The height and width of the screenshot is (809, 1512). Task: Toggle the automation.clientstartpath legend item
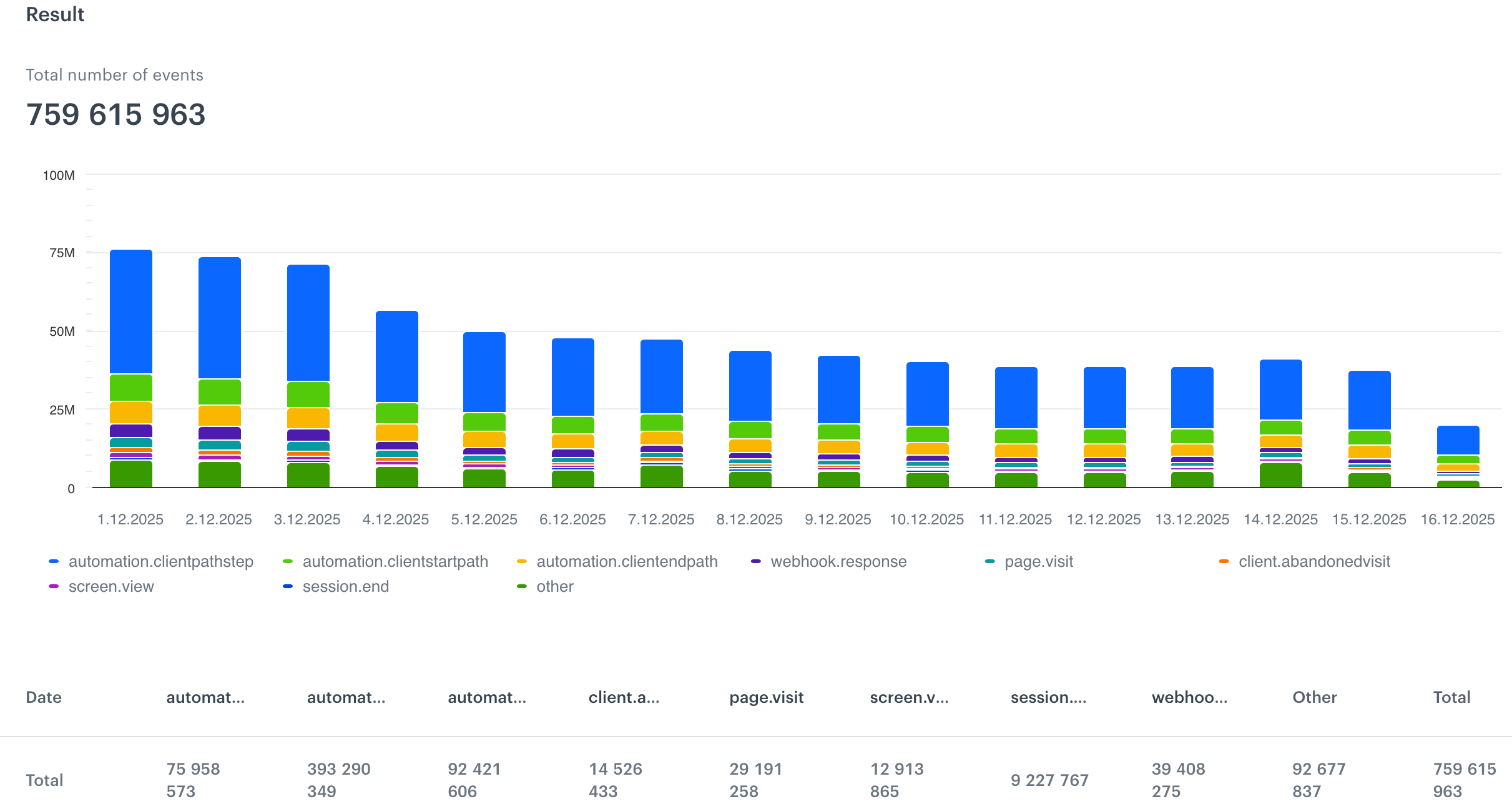pos(395,561)
